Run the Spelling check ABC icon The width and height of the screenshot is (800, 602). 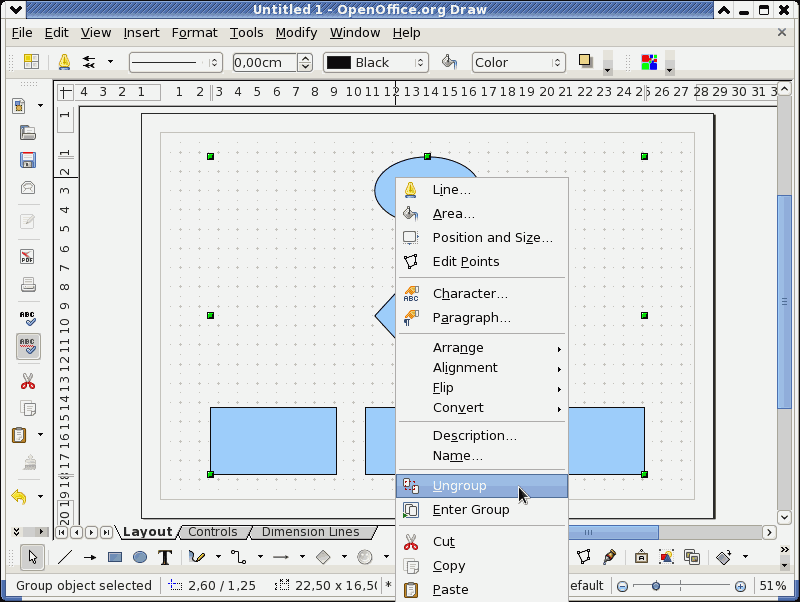(x=28, y=318)
